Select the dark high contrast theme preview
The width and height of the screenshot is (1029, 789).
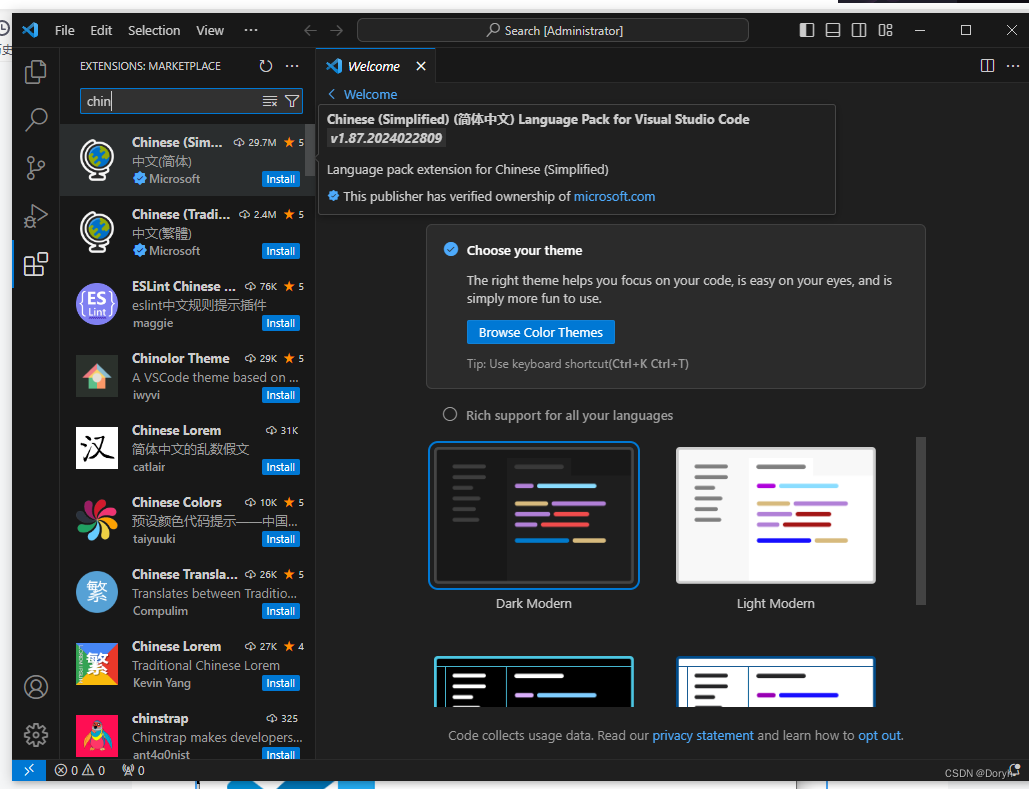click(534, 681)
